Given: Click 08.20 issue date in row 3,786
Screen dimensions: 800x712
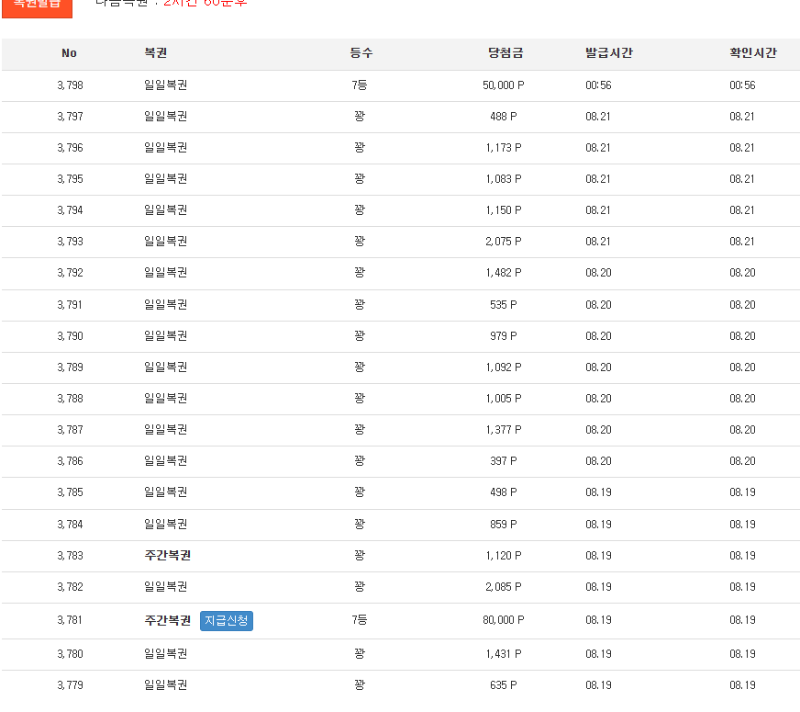Looking at the screenshot, I should tap(598, 461).
